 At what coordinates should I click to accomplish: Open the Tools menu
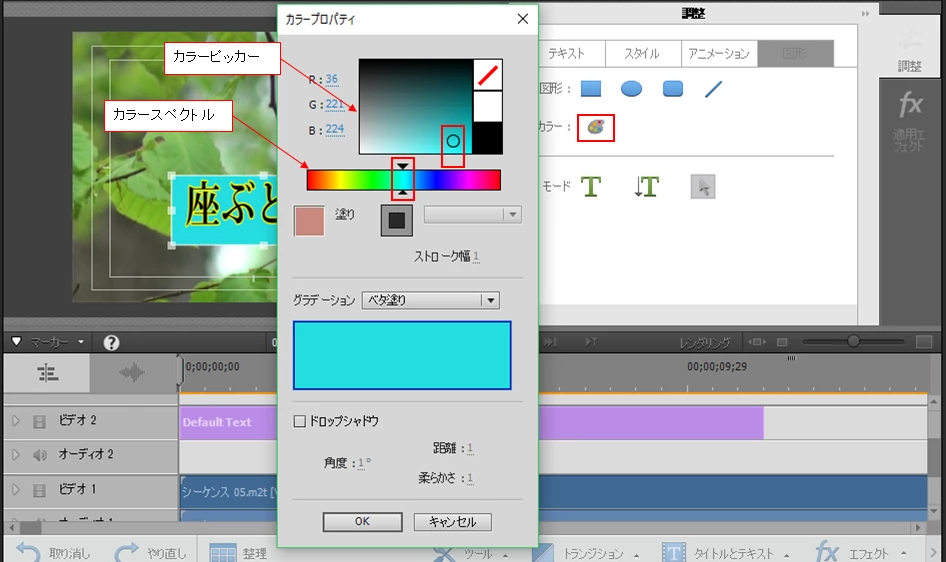[x=472, y=553]
